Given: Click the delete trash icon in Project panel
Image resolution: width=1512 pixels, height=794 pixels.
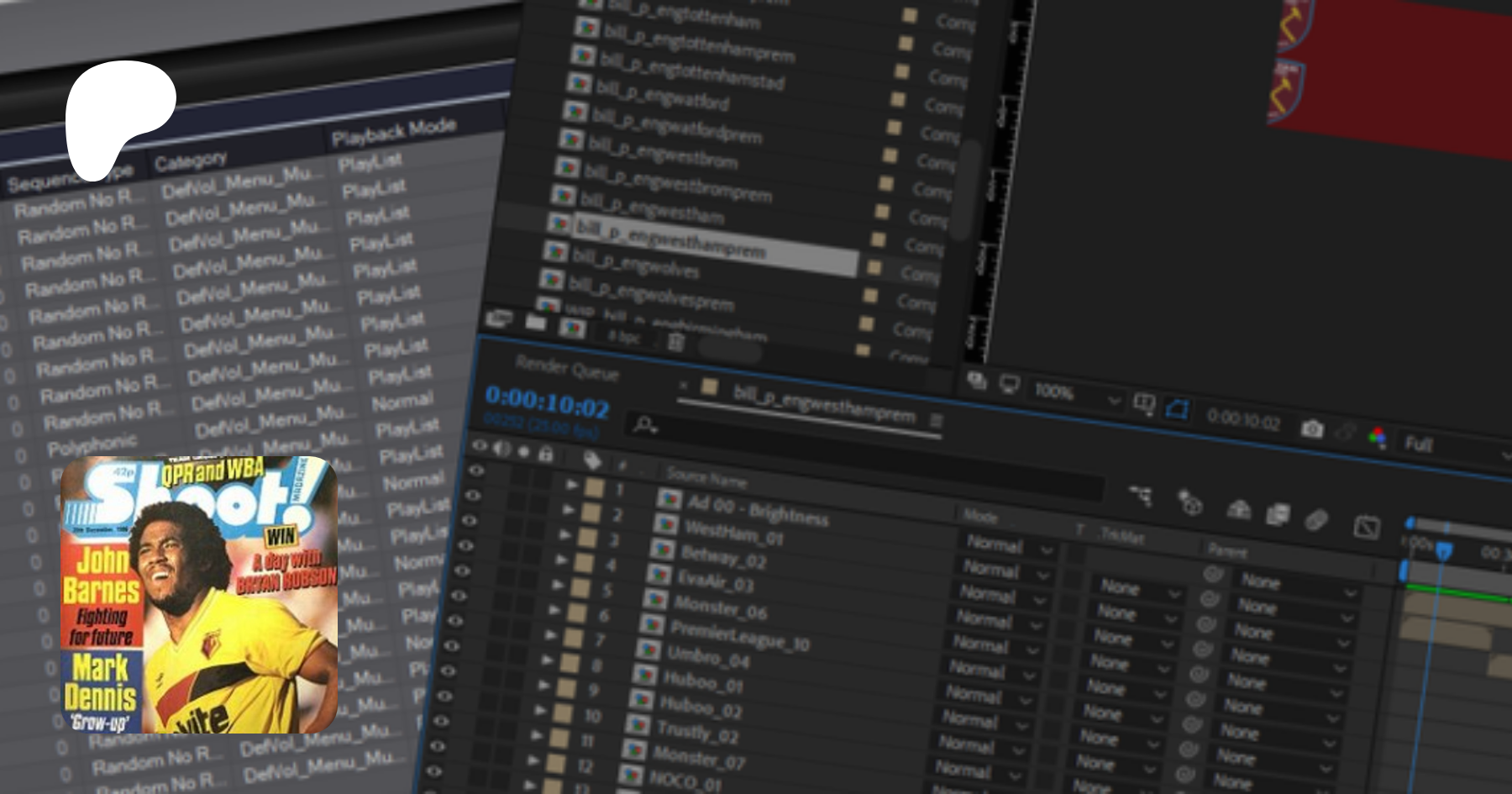Looking at the screenshot, I should coord(676,341).
